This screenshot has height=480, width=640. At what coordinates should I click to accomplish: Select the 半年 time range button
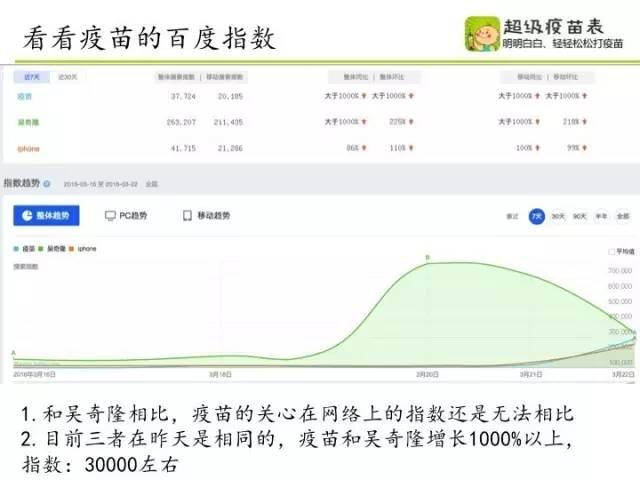(601, 216)
